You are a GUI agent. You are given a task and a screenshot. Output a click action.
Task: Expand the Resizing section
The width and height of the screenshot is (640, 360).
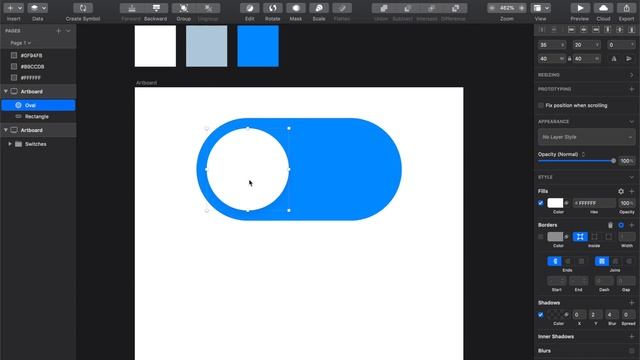coord(631,75)
